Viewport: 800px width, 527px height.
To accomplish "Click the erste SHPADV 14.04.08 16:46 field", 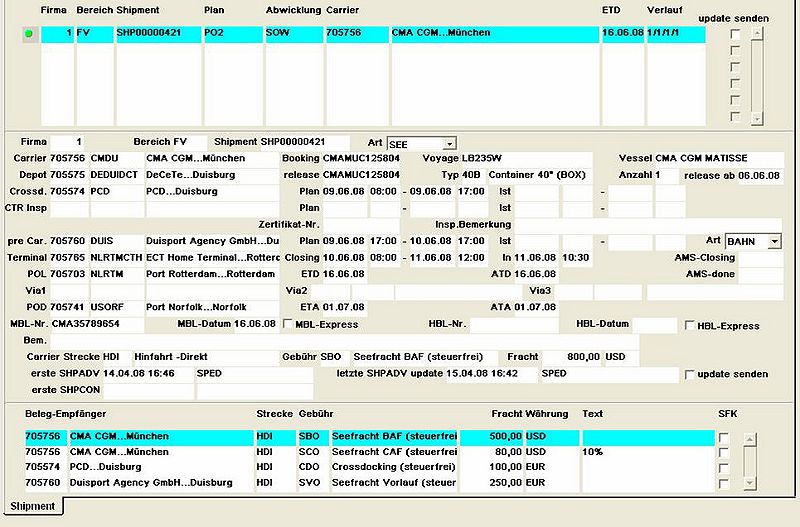I will 148,373.
